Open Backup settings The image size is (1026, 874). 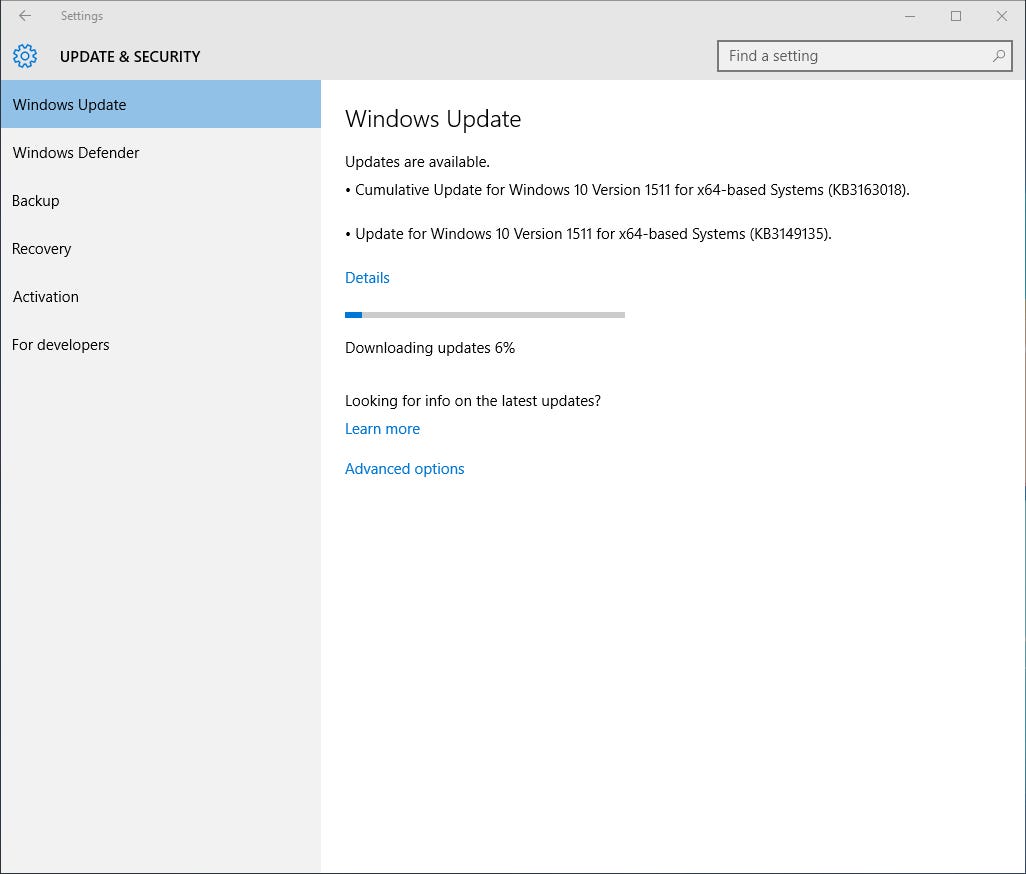tap(35, 200)
